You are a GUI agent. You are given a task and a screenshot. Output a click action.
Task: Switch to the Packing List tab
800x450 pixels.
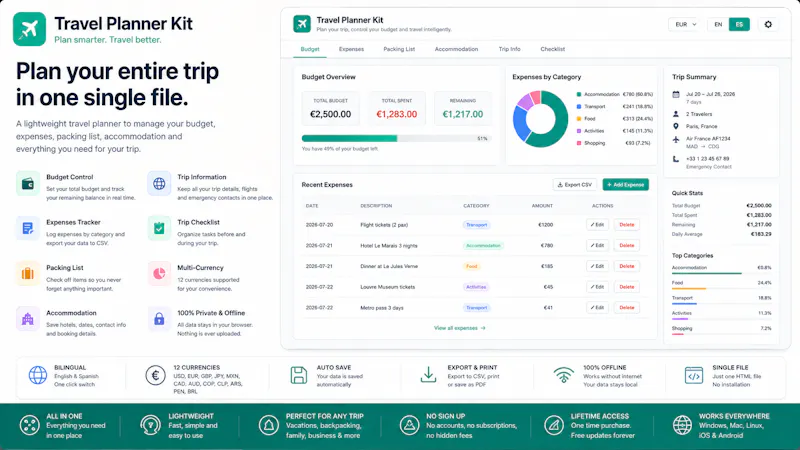(x=399, y=49)
